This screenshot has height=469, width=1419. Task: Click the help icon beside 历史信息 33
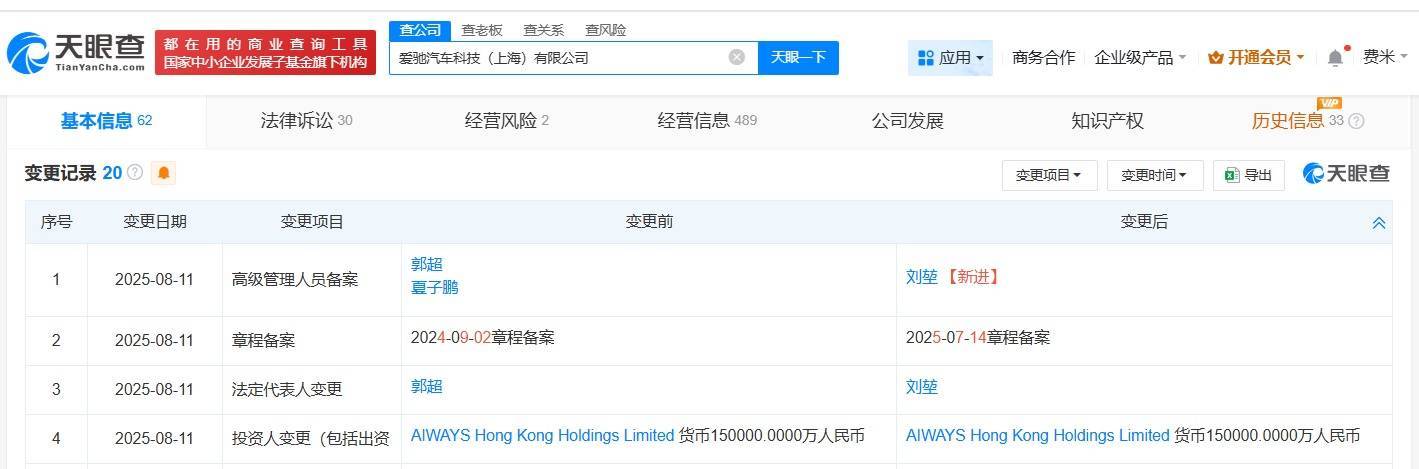pyautogui.click(x=1356, y=121)
